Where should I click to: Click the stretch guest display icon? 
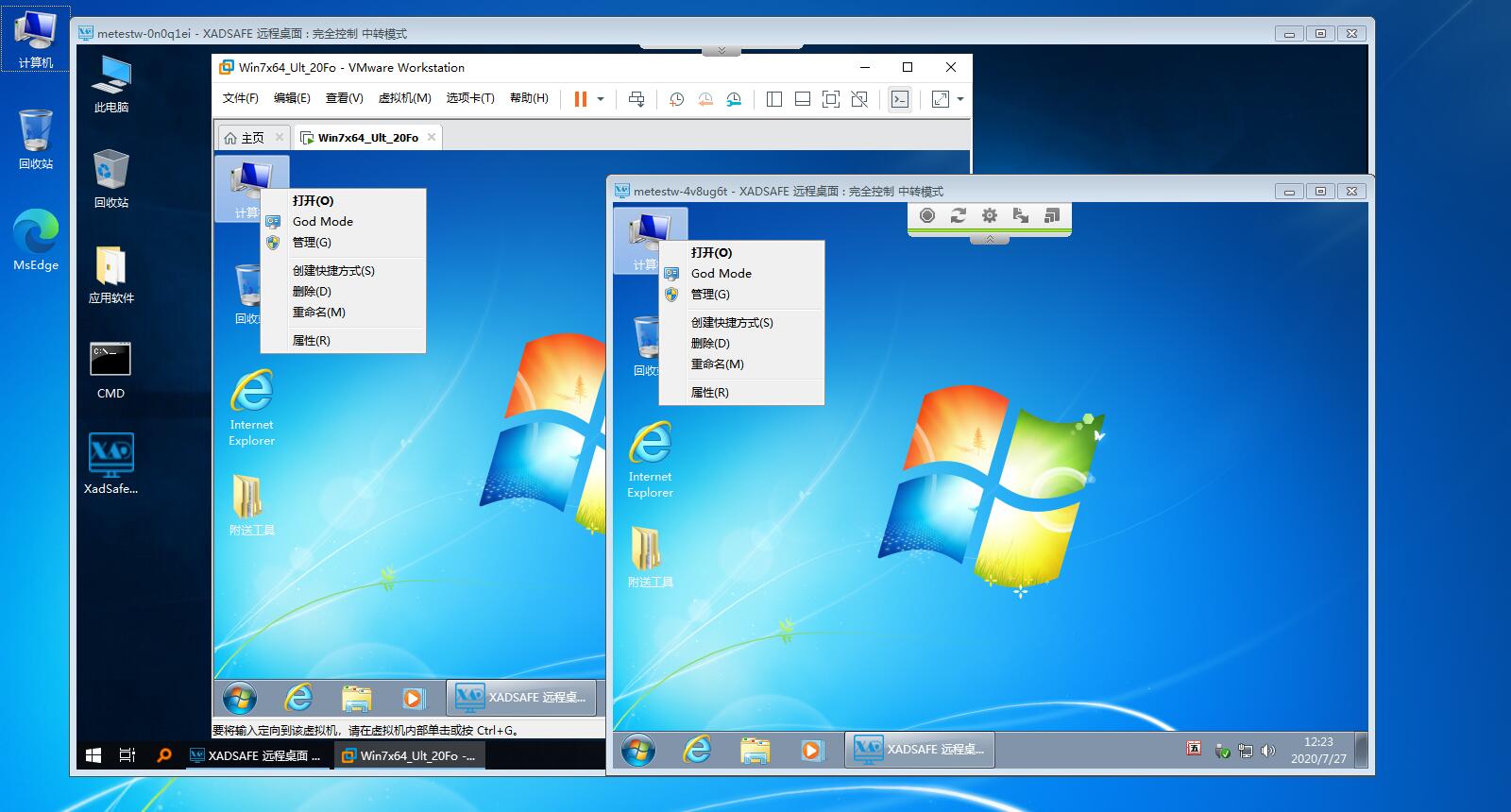click(x=941, y=99)
